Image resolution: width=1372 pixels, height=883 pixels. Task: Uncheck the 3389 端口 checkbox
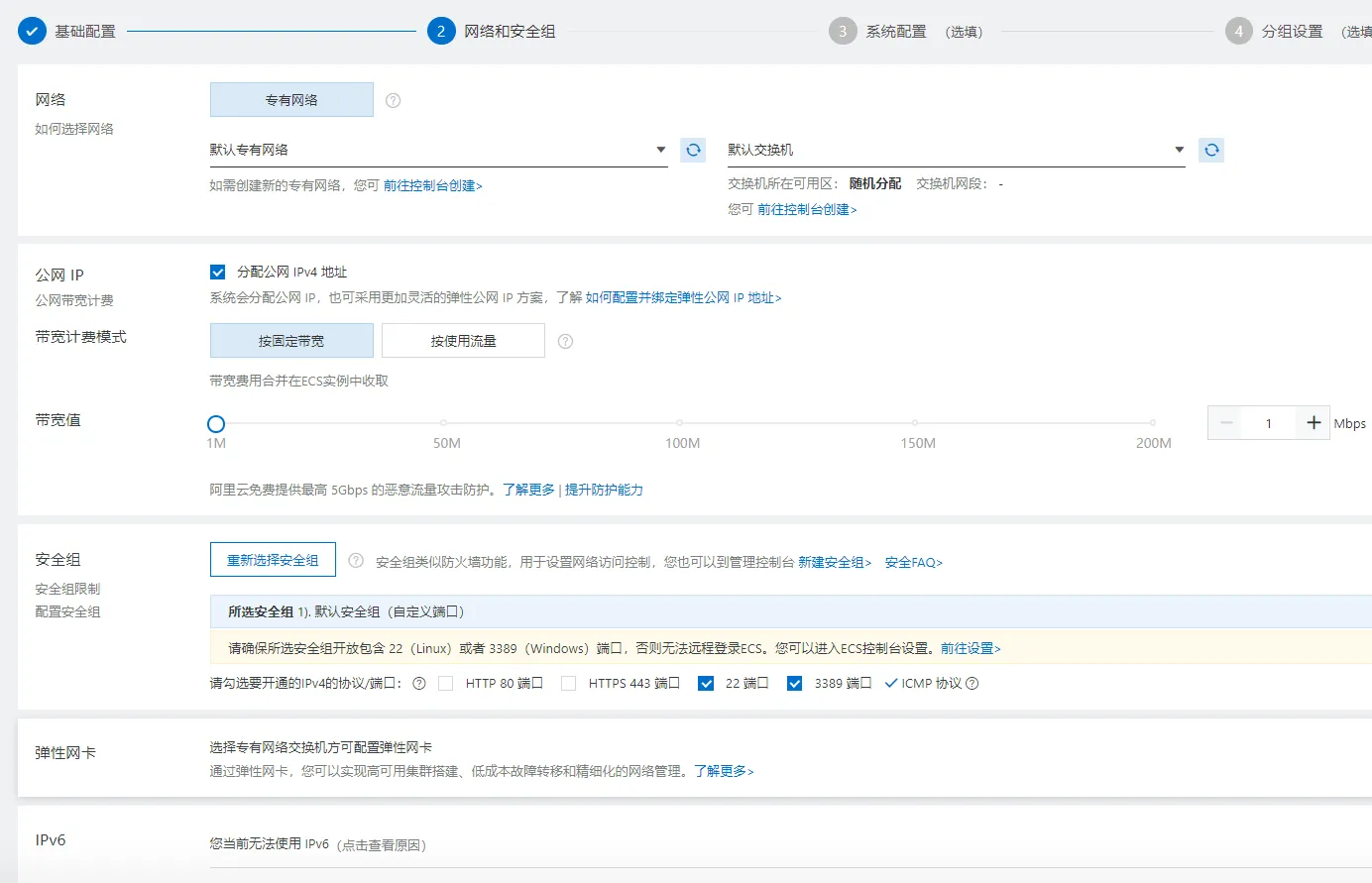[x=794, y=683]
